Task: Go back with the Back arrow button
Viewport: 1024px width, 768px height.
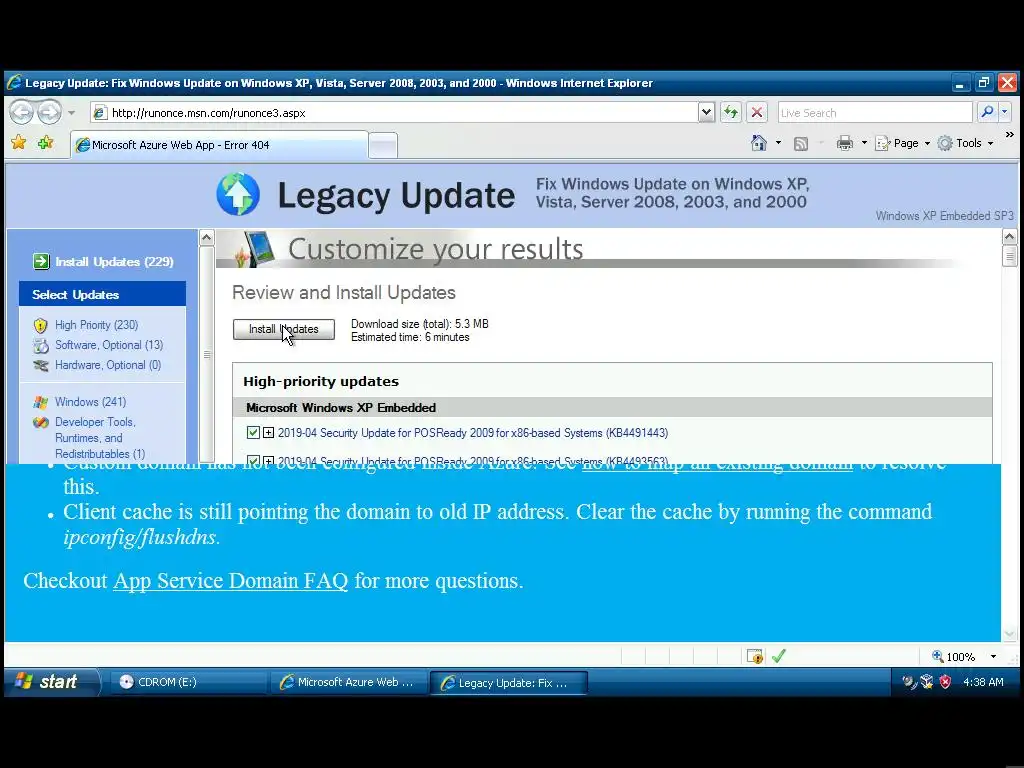Action: click(21, 112)
